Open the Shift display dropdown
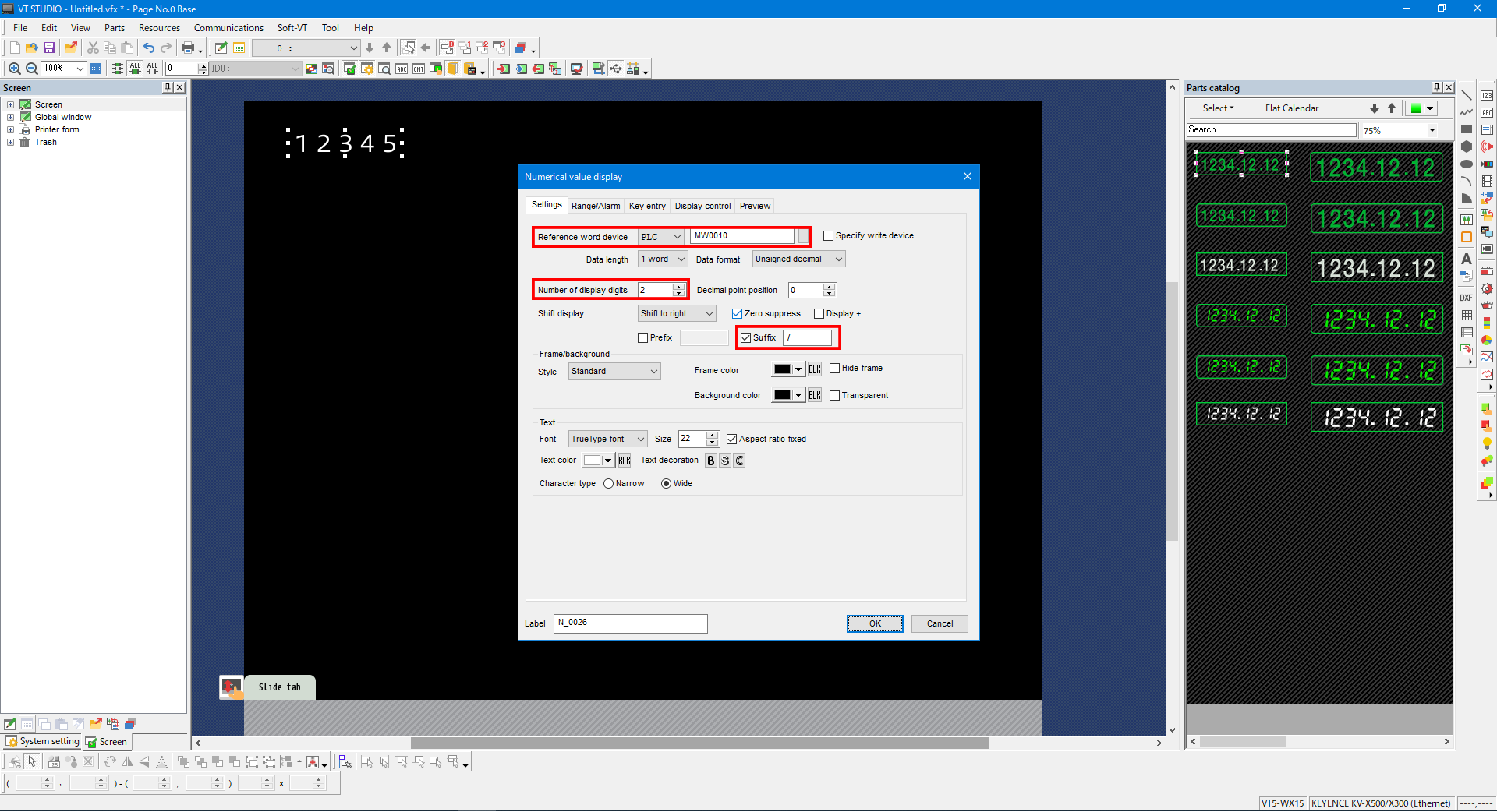Viewport: 1497px width, 812px height. (x=676, y=314)
